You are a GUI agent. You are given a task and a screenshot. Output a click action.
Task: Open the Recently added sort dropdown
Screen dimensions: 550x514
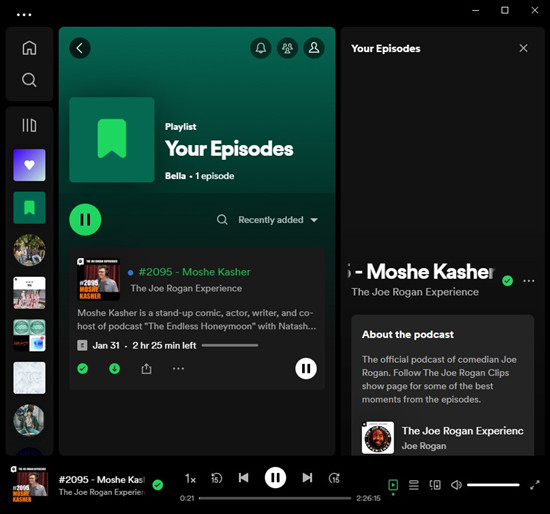278,220
